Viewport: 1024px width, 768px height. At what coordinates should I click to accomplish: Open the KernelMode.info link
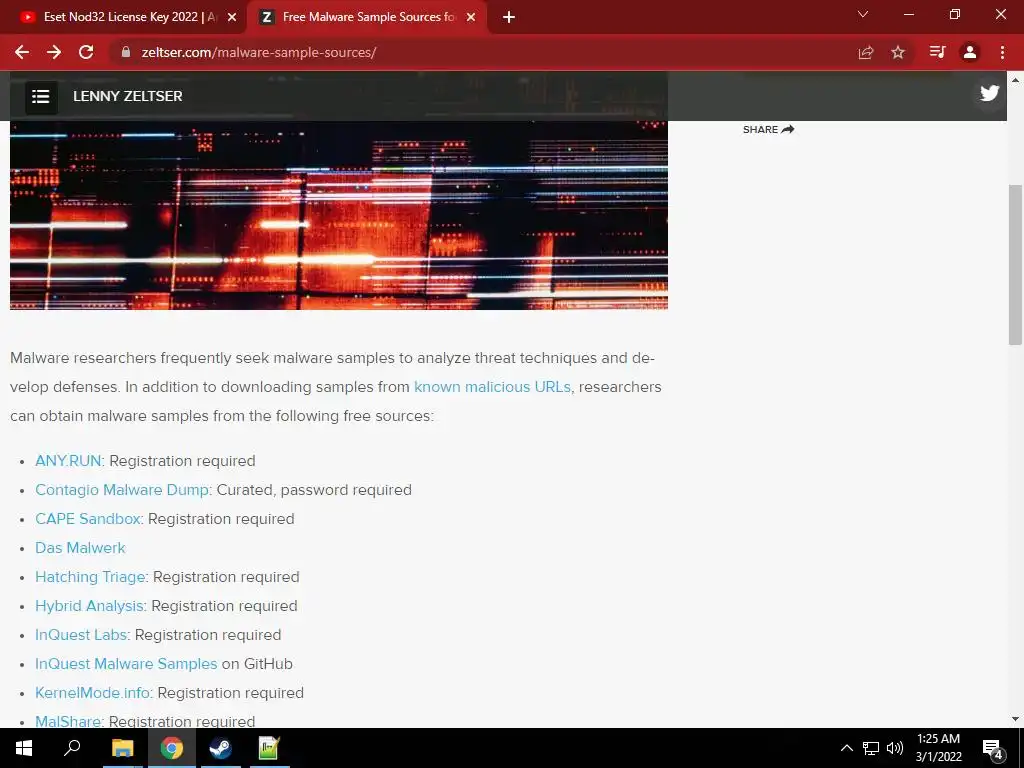click(x=93, y=693)
